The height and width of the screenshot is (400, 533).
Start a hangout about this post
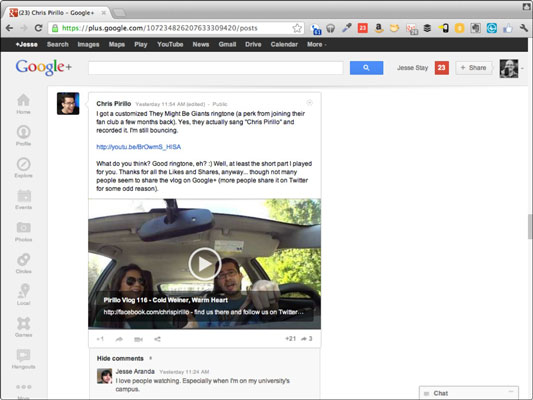(138, 339)
